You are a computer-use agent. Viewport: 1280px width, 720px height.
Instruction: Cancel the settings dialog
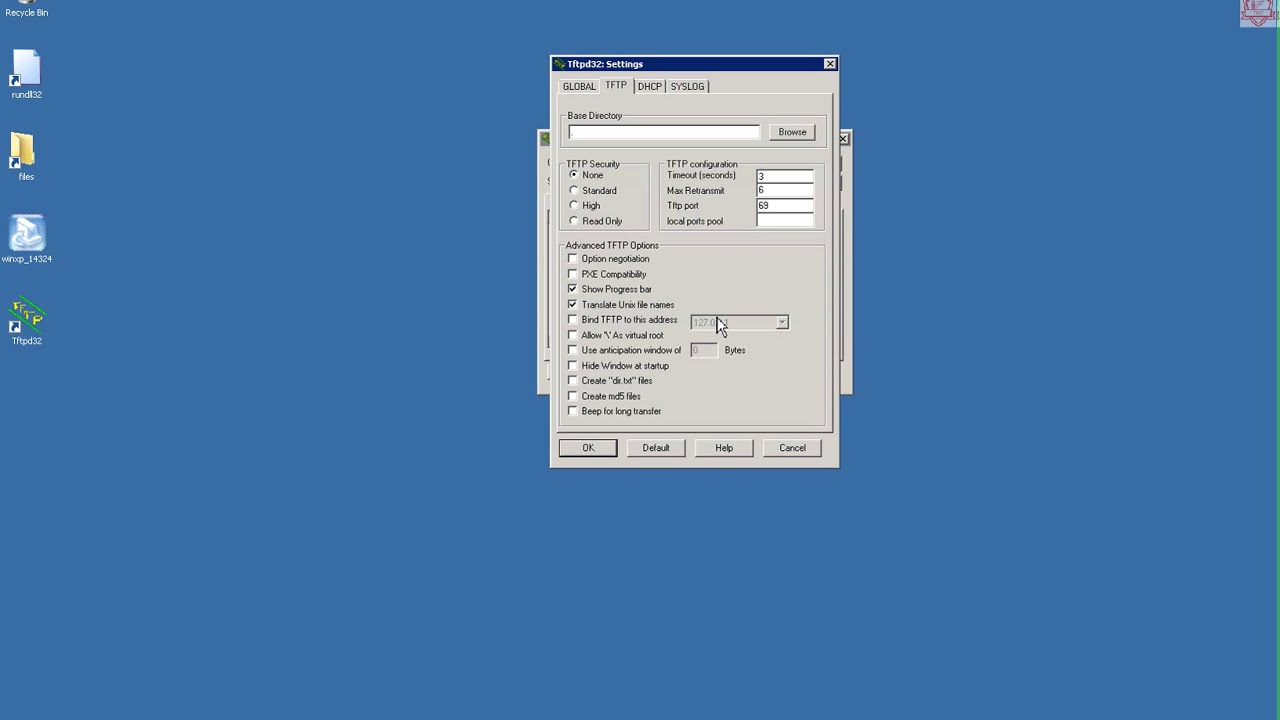[x=792, y=448]
